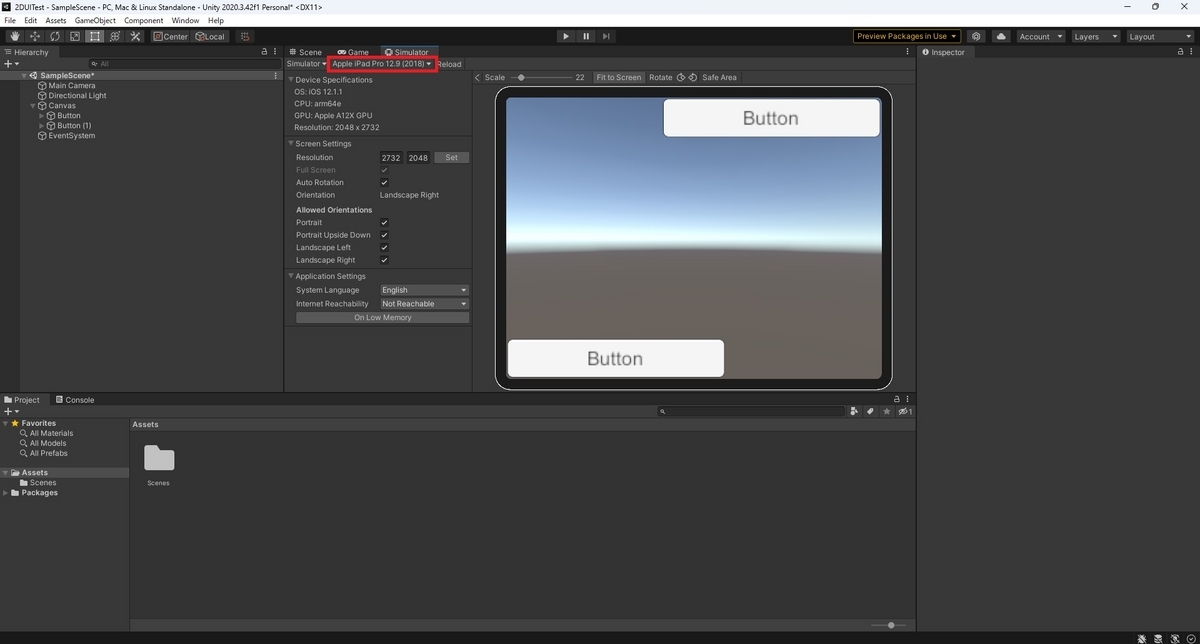This screenshot has width=1200, height=644.
Task: Click the Reload button
Action: point(449,64)
